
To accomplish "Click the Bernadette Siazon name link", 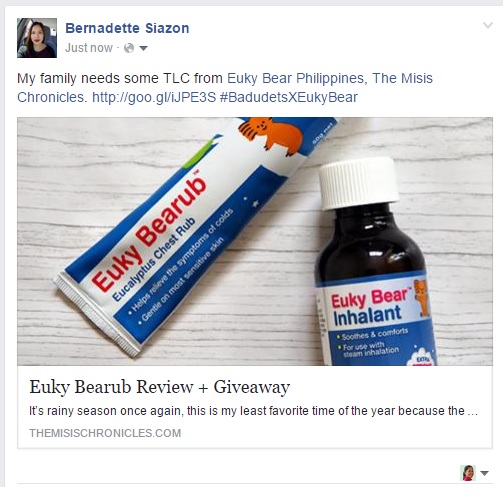I will click(127, 28).
